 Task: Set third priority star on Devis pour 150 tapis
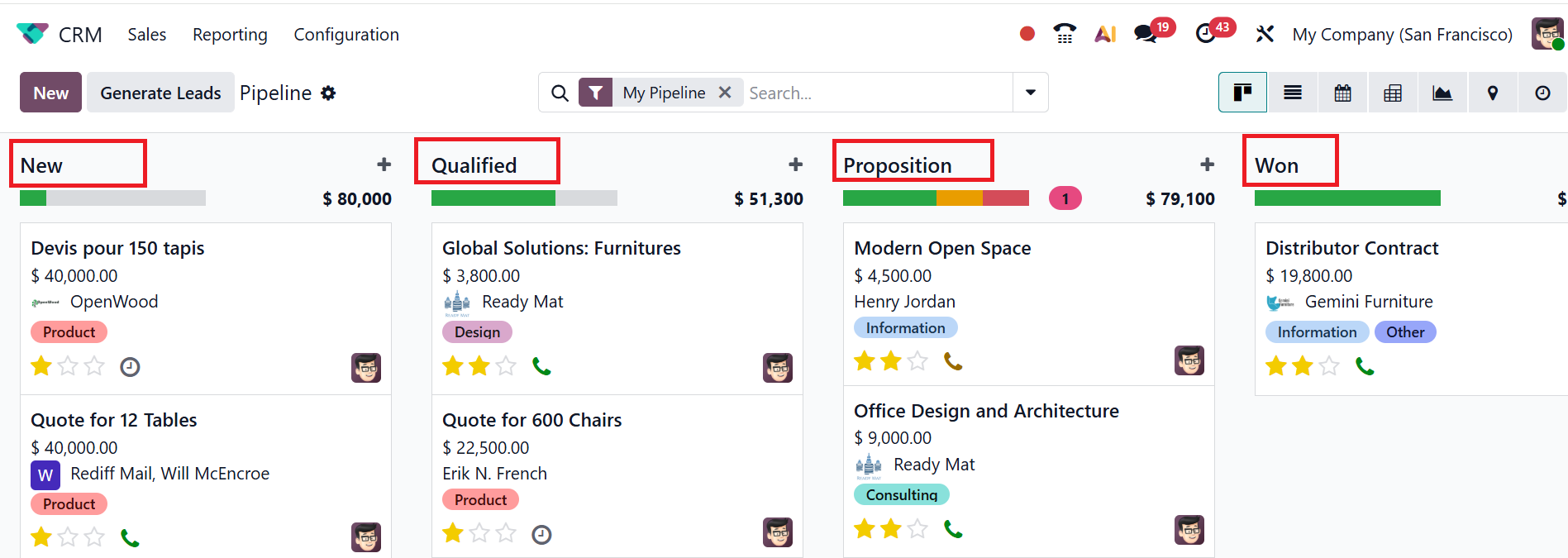click(95, 366)
